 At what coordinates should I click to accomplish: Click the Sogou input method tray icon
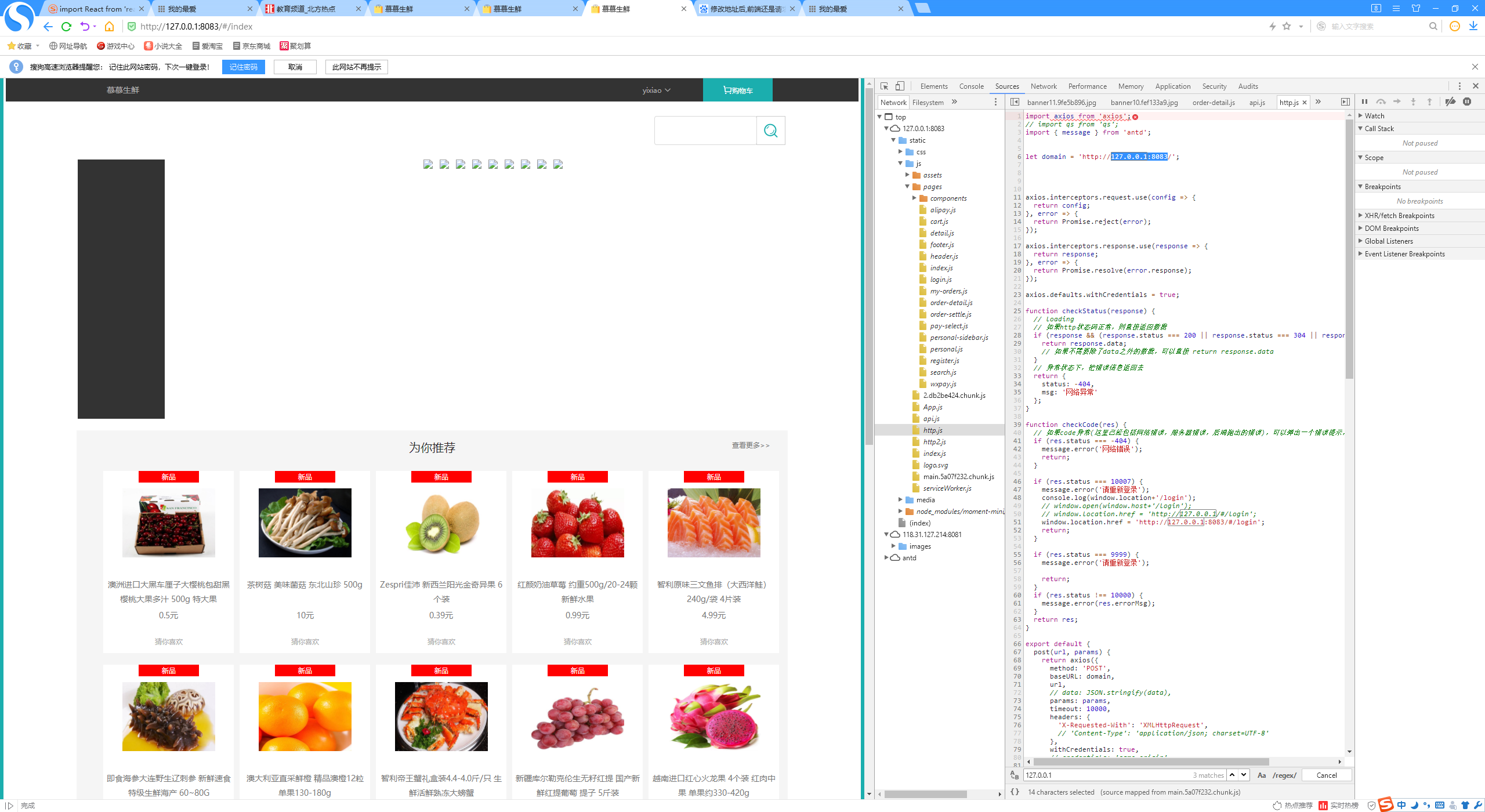tap(1386, 804)
